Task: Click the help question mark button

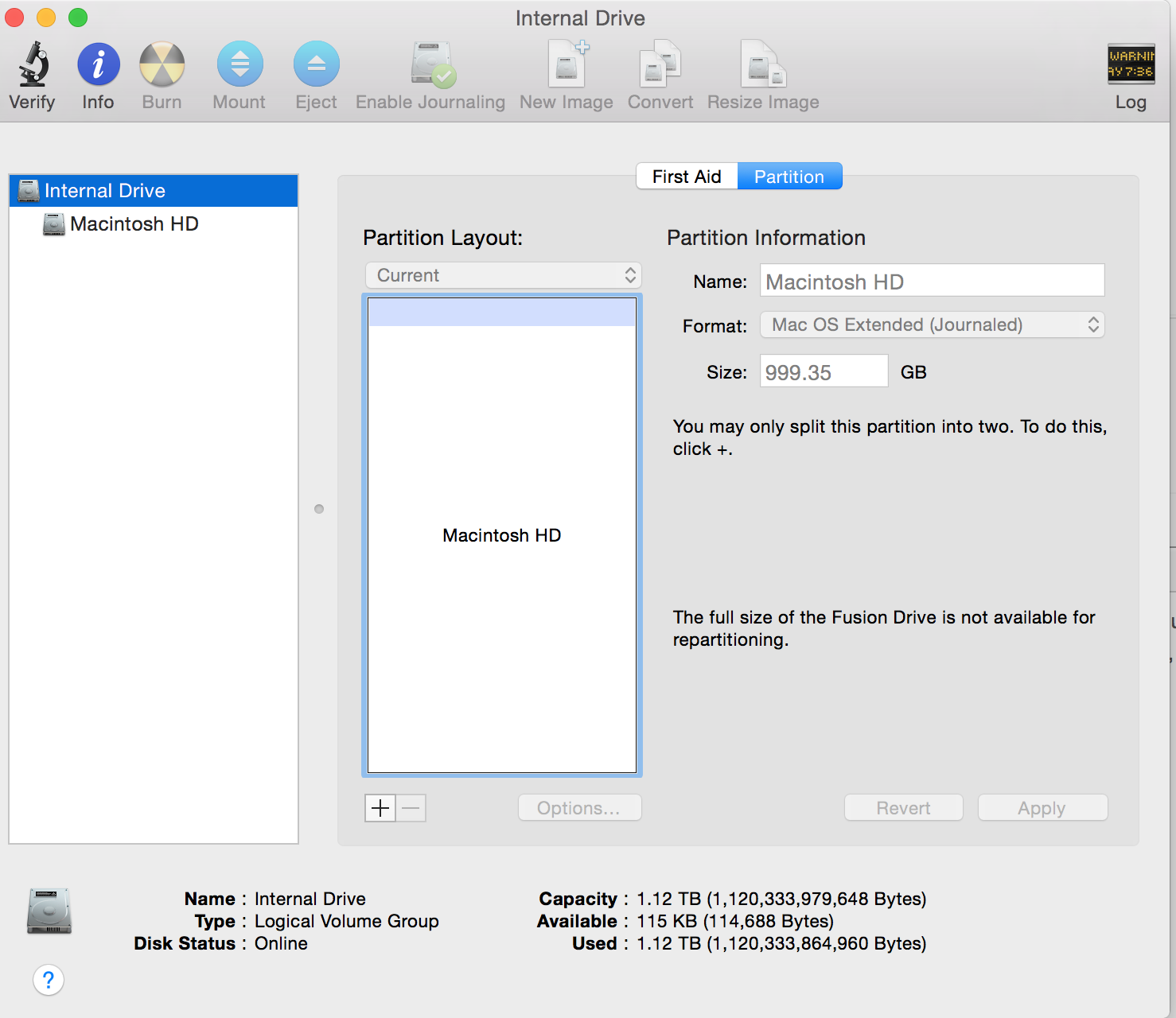Action: point(49,980)
